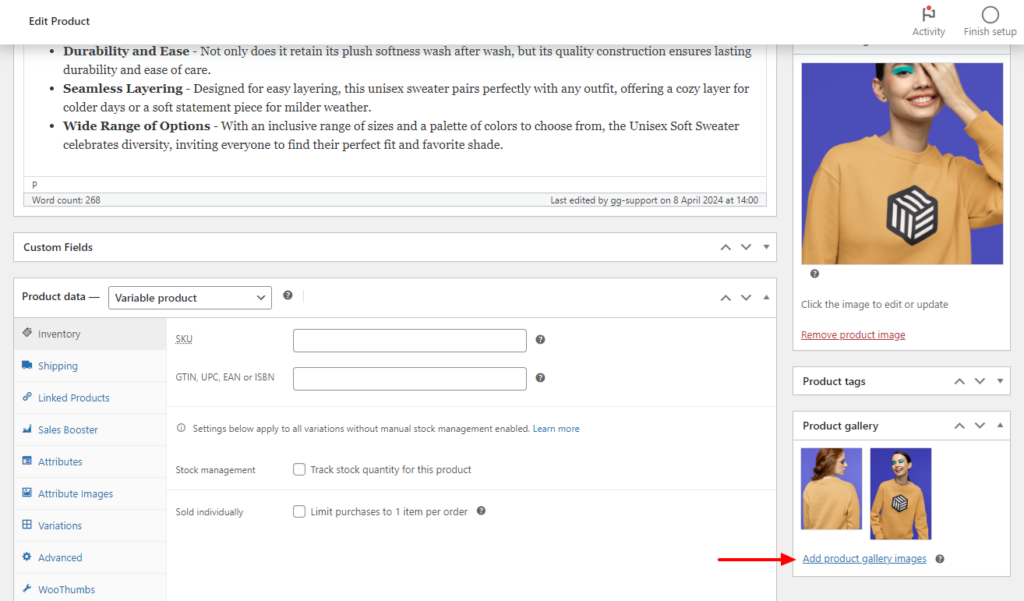Viewport: 1024px width, 601px height.
Task: Select the Shipping truck icon in sidebar
Action: [28, 365]
